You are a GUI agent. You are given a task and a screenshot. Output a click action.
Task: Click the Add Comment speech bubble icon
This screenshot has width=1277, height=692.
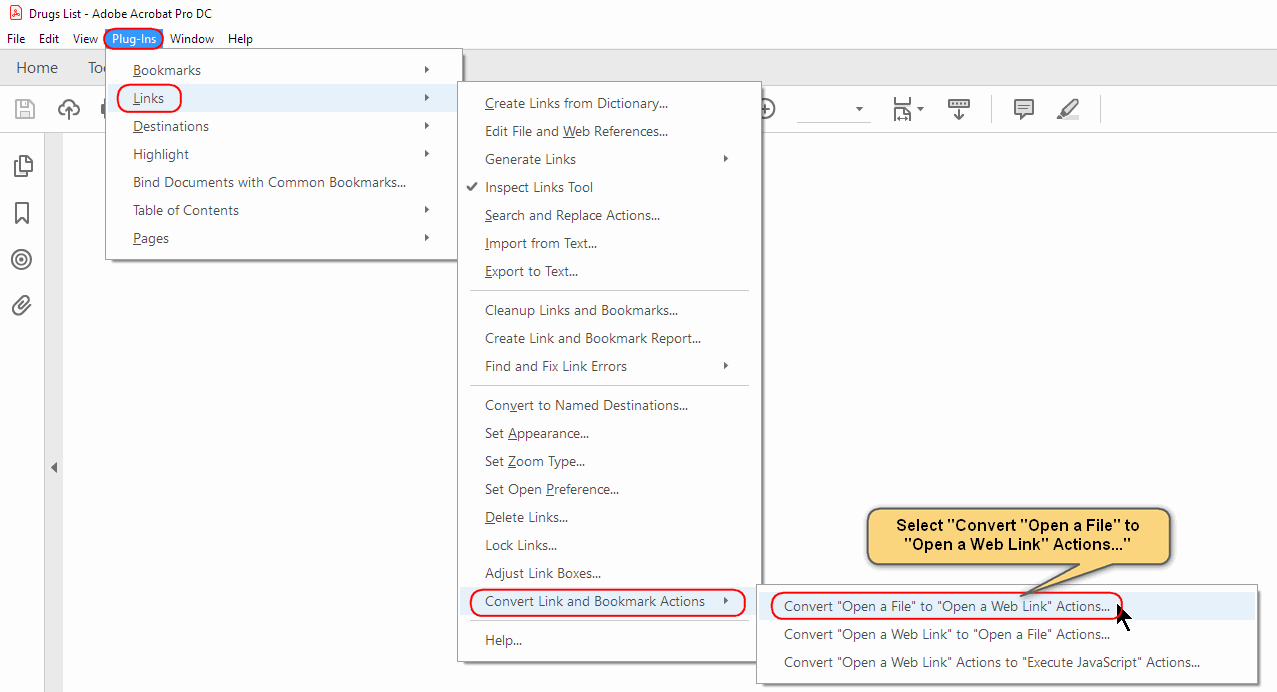[1023, 109]
